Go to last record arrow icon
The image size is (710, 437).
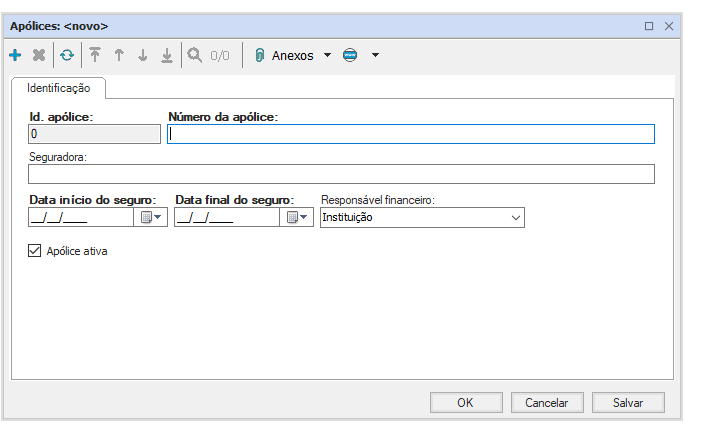167,56
